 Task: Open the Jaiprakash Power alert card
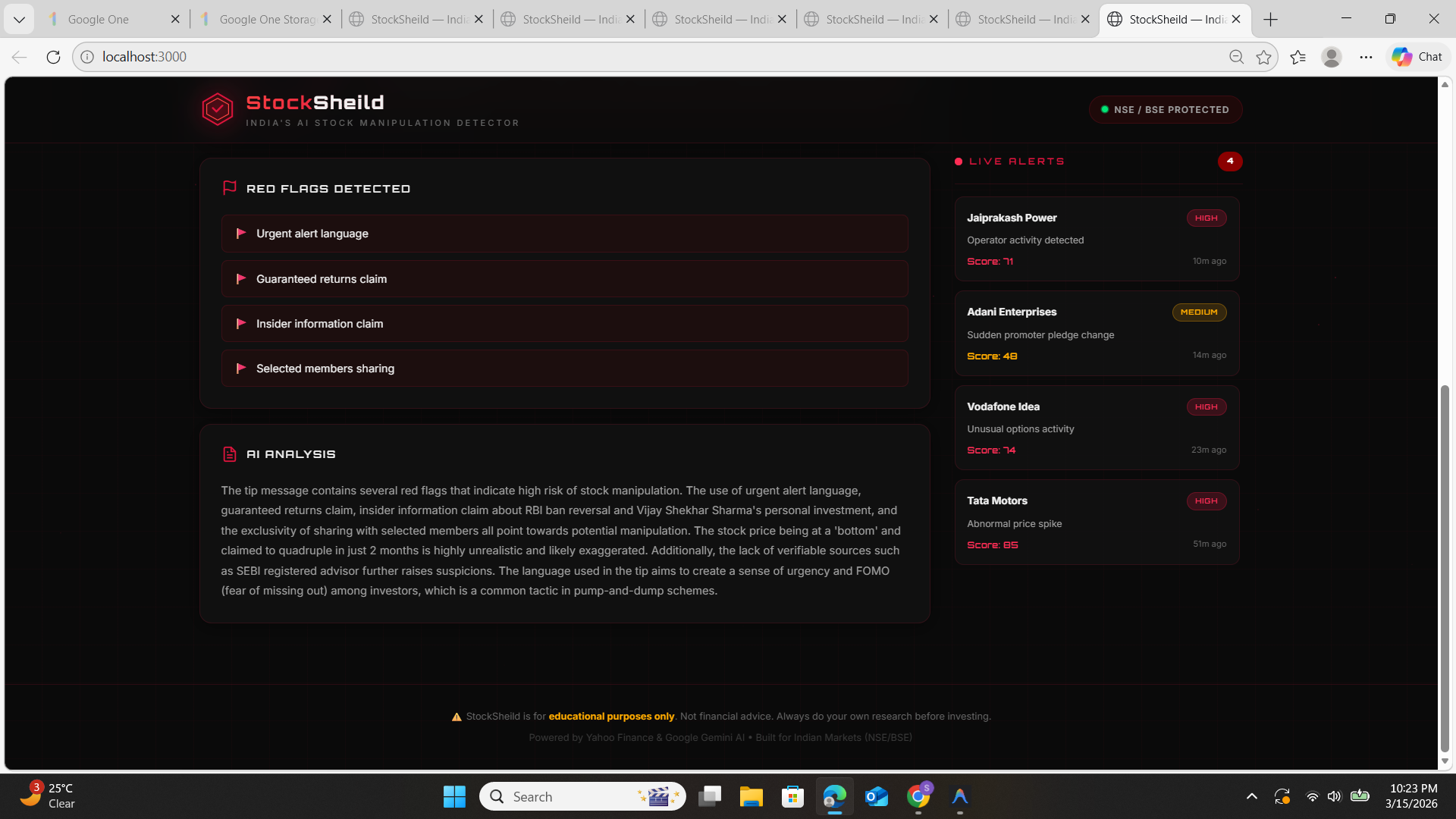point(1097,239)
